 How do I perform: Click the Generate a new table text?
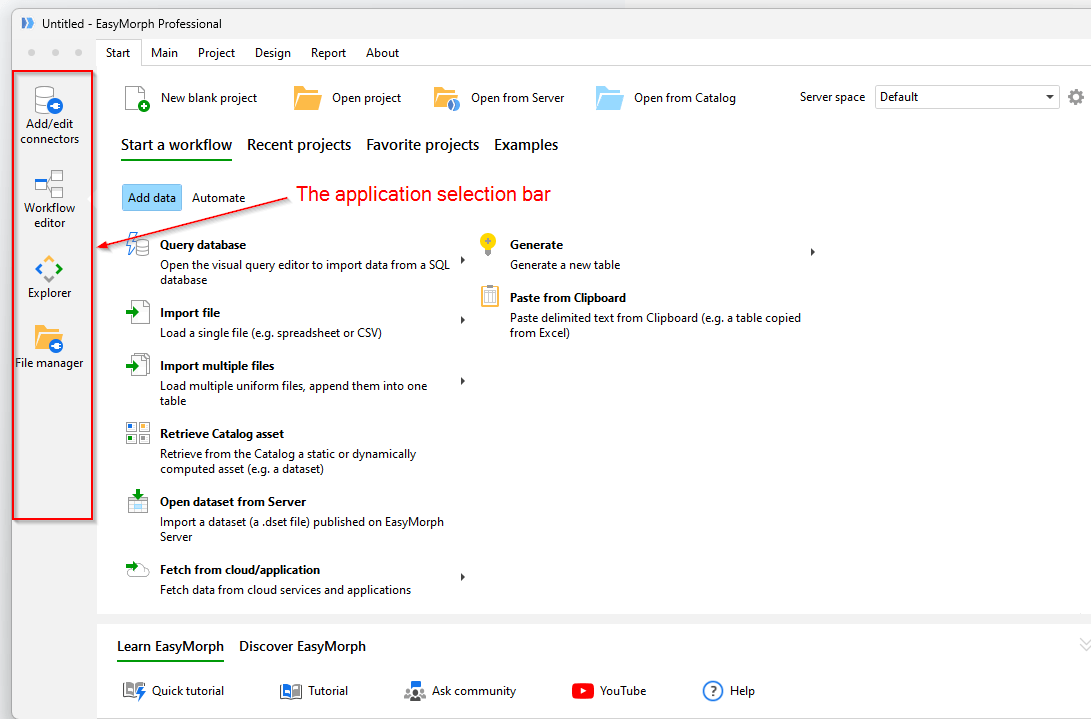point(565,265)
